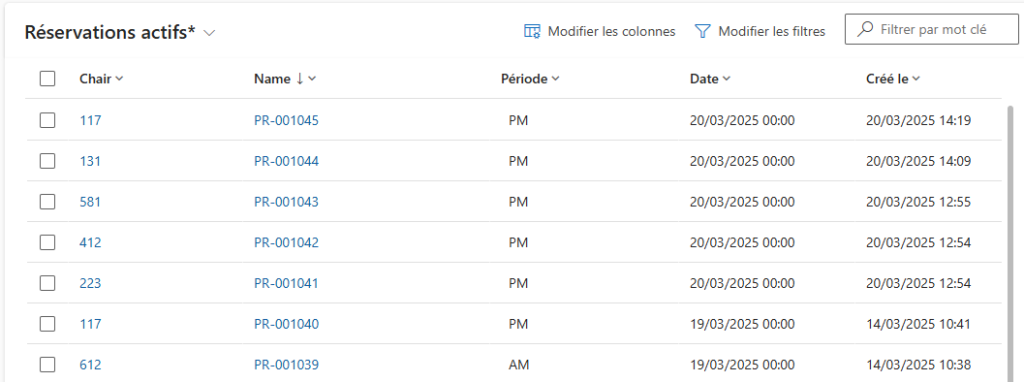The width and height of the screenshot is (1024, 382).
Task: Click the vertical scrollbar of the grid
Action: coord(1012,243)
